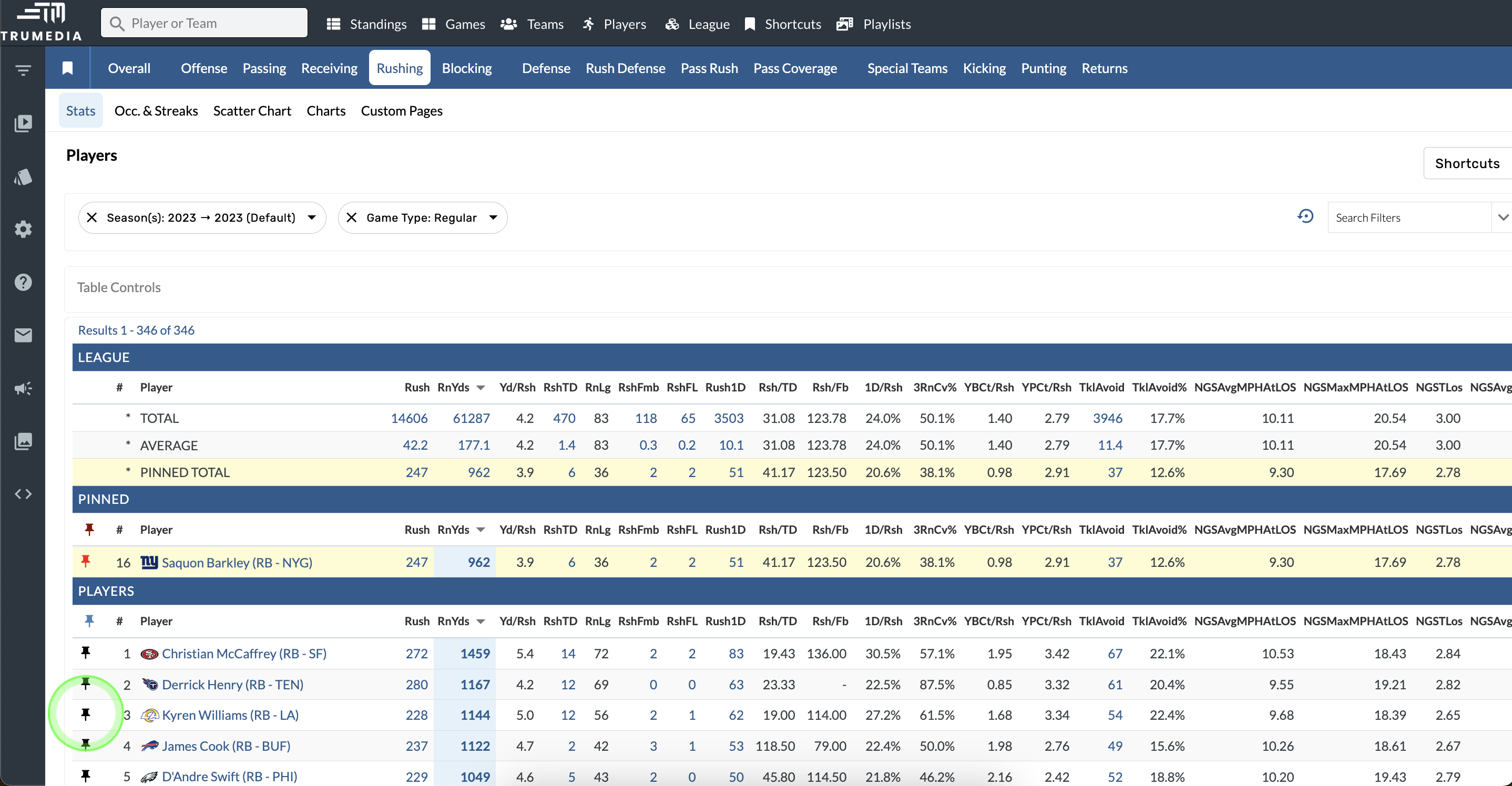Open the video playlist sidebar icon
The height and width of the screenshot is (786, 1512).
(23, 123)
